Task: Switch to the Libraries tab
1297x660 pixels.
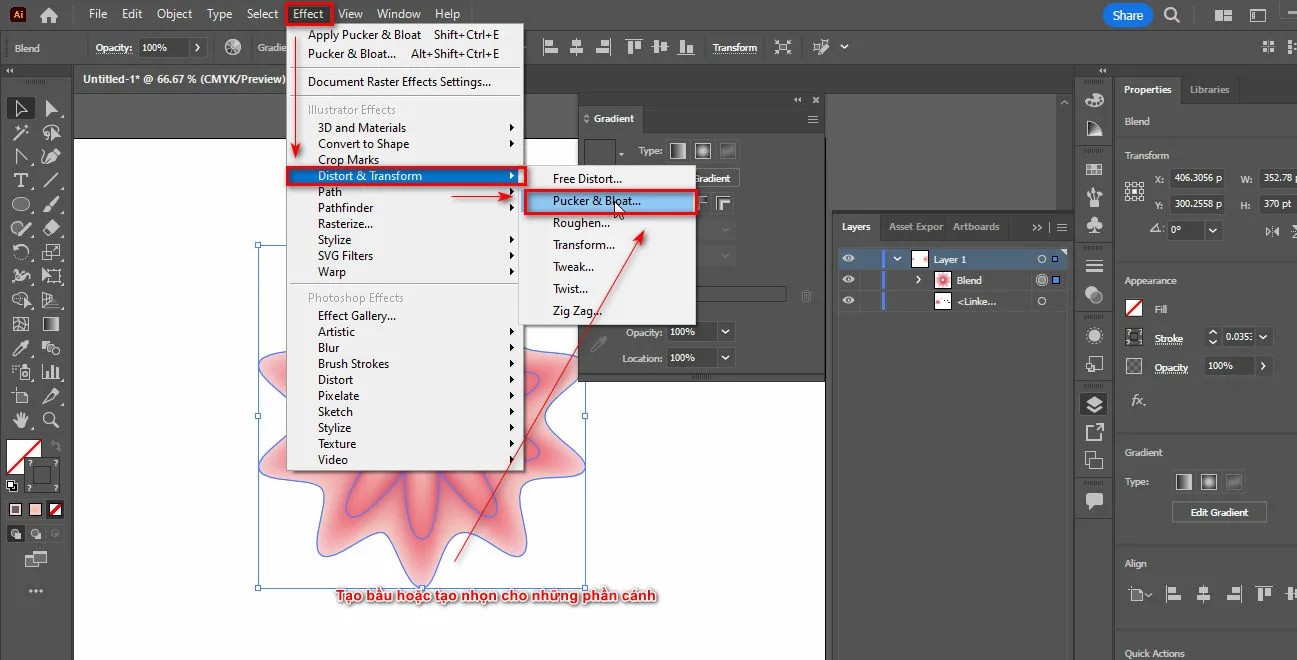Action: click(1209, 90)
